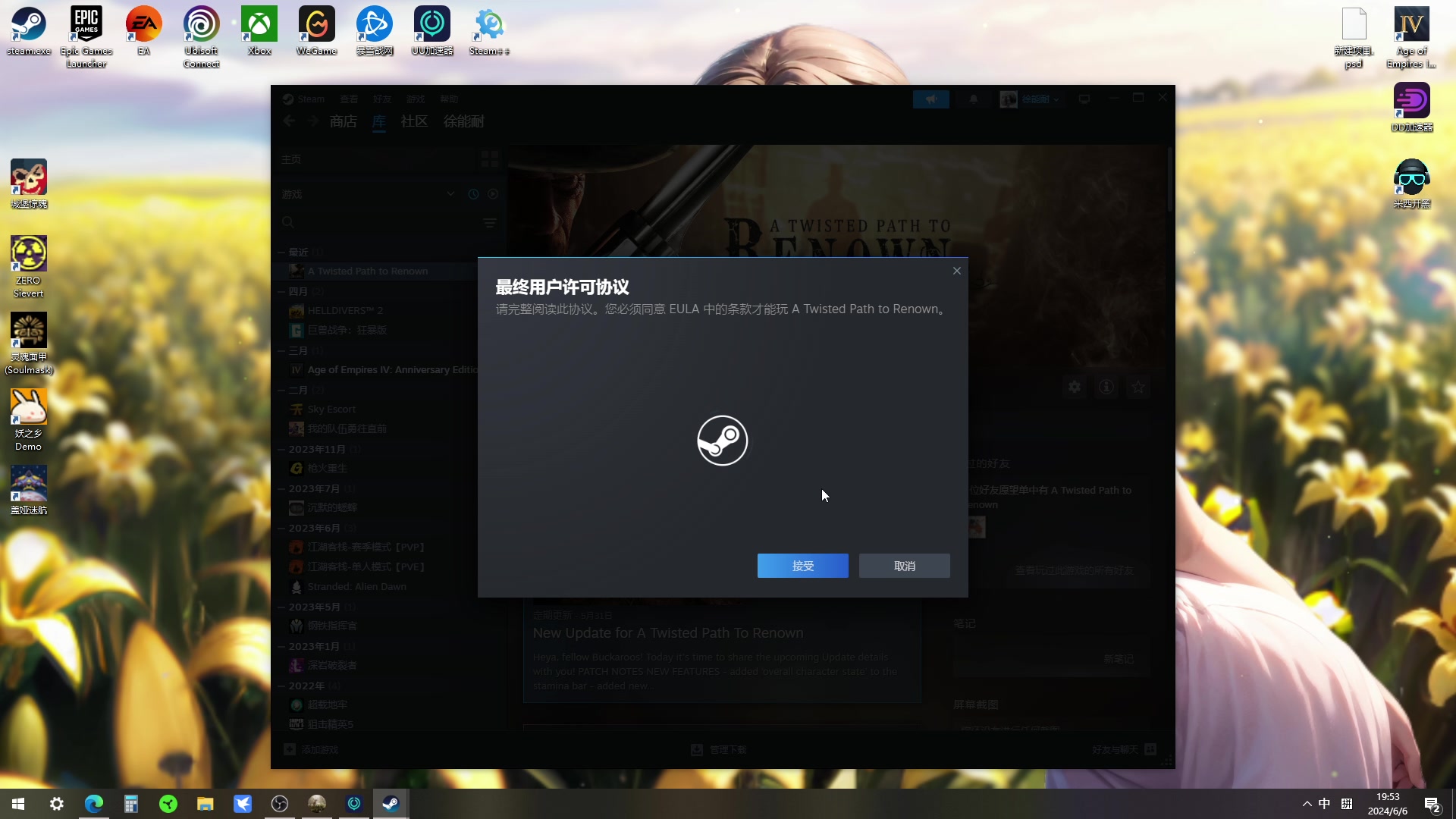
Task: Open the 米西开黑 desktop icon
Action: (1411, 184)
